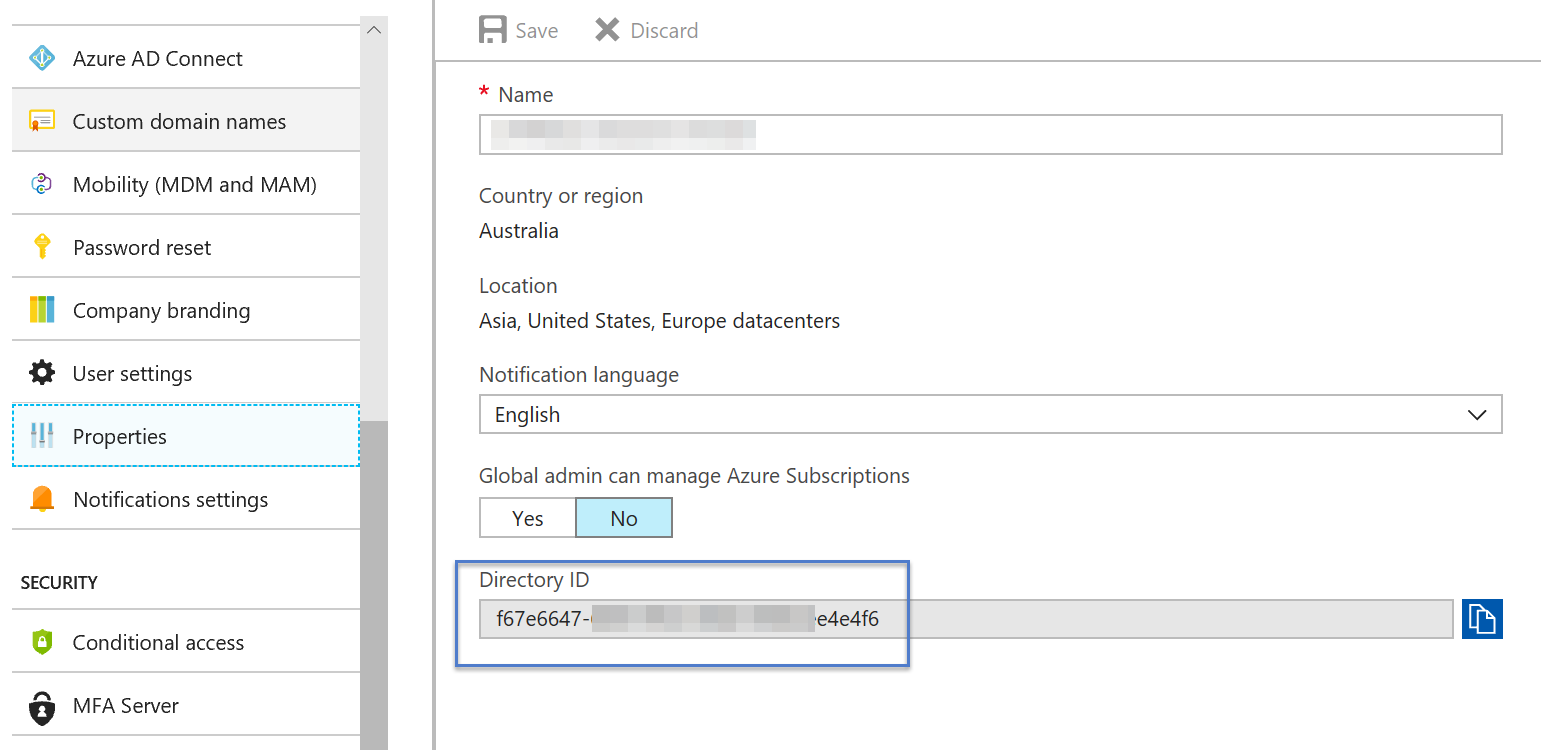The height and width of the screenshot is (750, 1541).
Task: Set Global admin manage subscriptions to Yes
Action: point(527,518)
